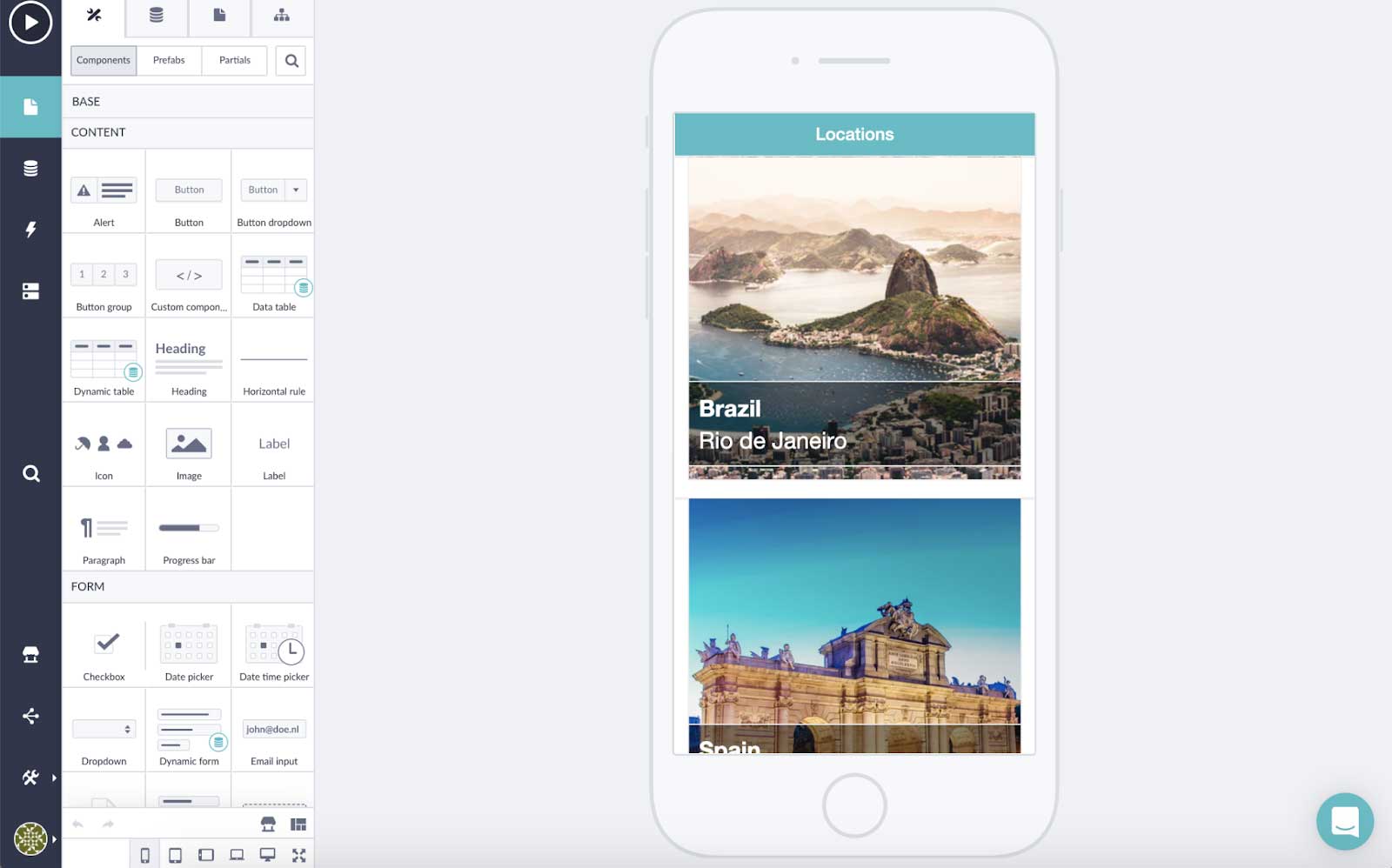
Task: Select the Button component
Action: click(189, 191)
